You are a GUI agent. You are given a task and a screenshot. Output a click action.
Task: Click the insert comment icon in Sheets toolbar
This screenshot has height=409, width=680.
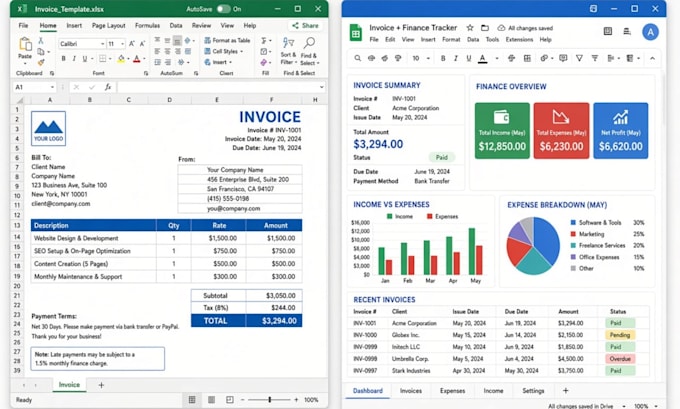[x=563, y=58]
